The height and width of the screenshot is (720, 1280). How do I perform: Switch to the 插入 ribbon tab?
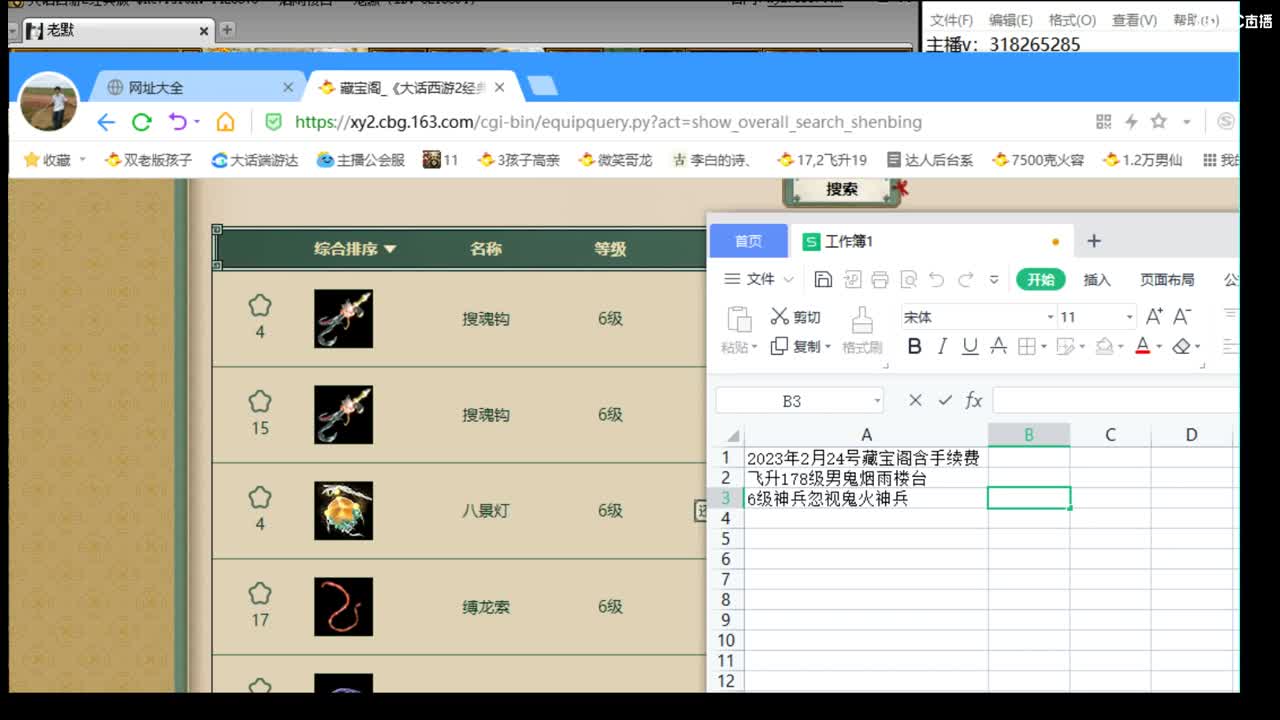1097,280
